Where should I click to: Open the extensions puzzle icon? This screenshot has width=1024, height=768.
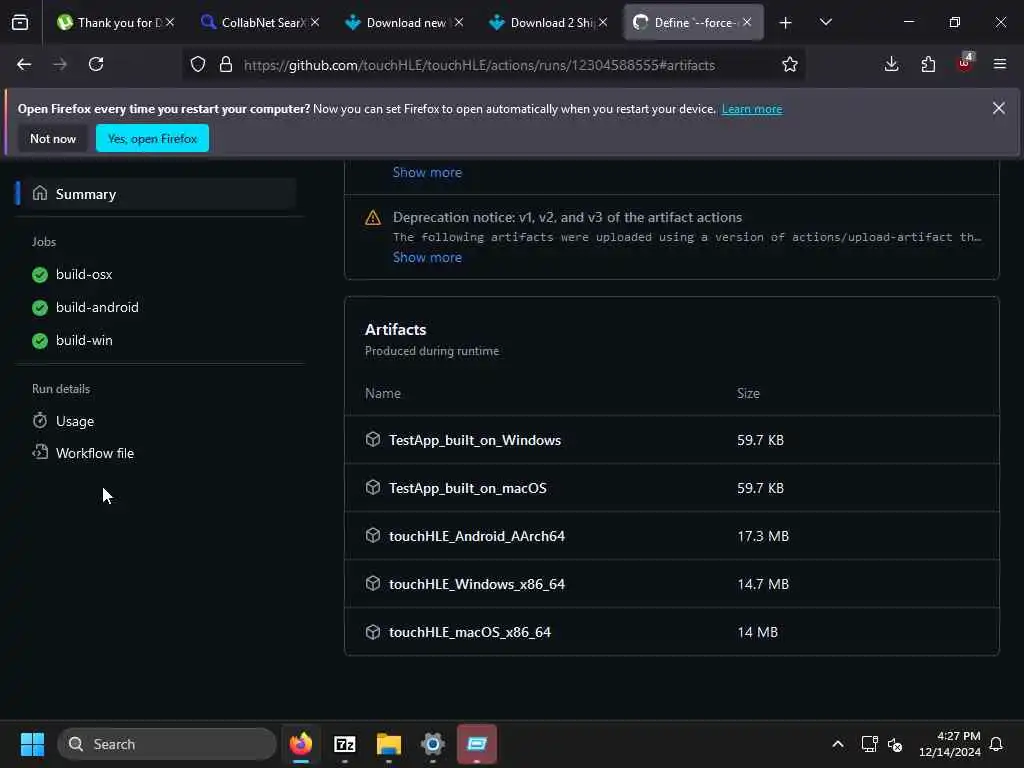pyautogui.click(x=928, y=64)
